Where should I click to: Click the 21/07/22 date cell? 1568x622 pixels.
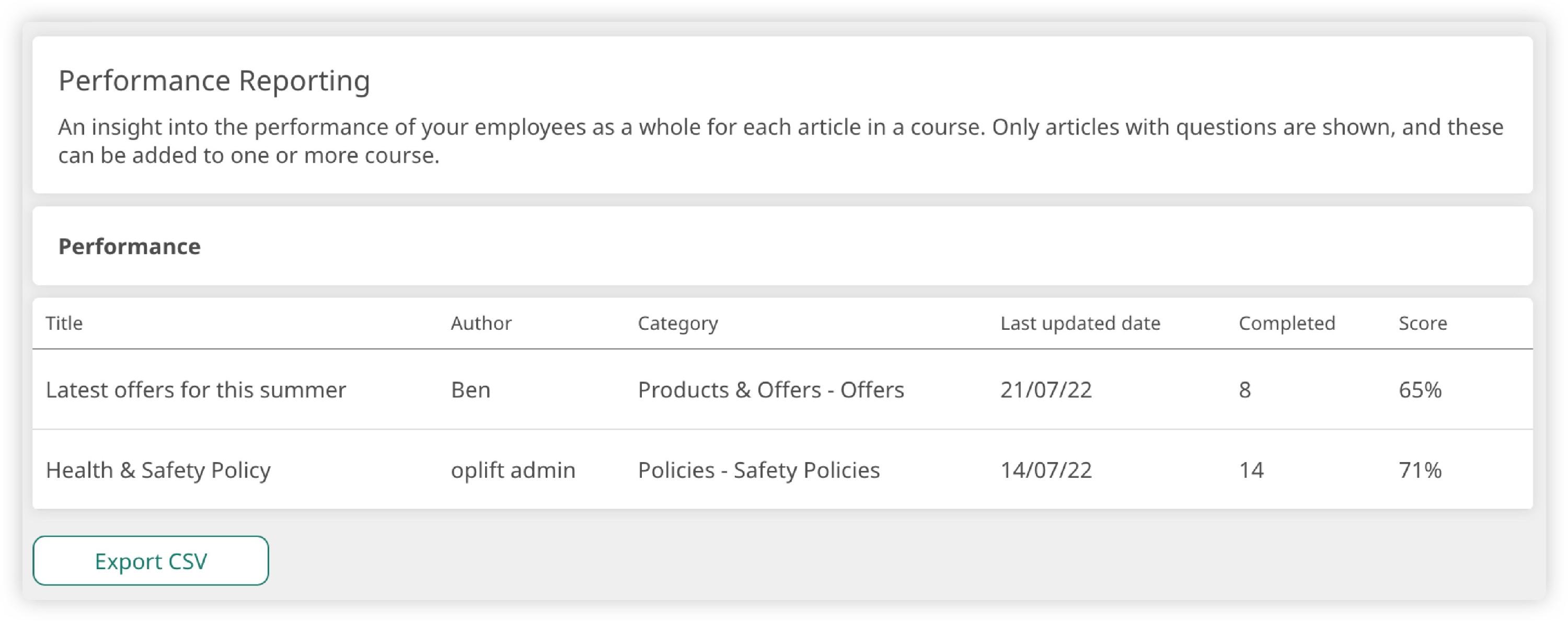point(1046,389)
